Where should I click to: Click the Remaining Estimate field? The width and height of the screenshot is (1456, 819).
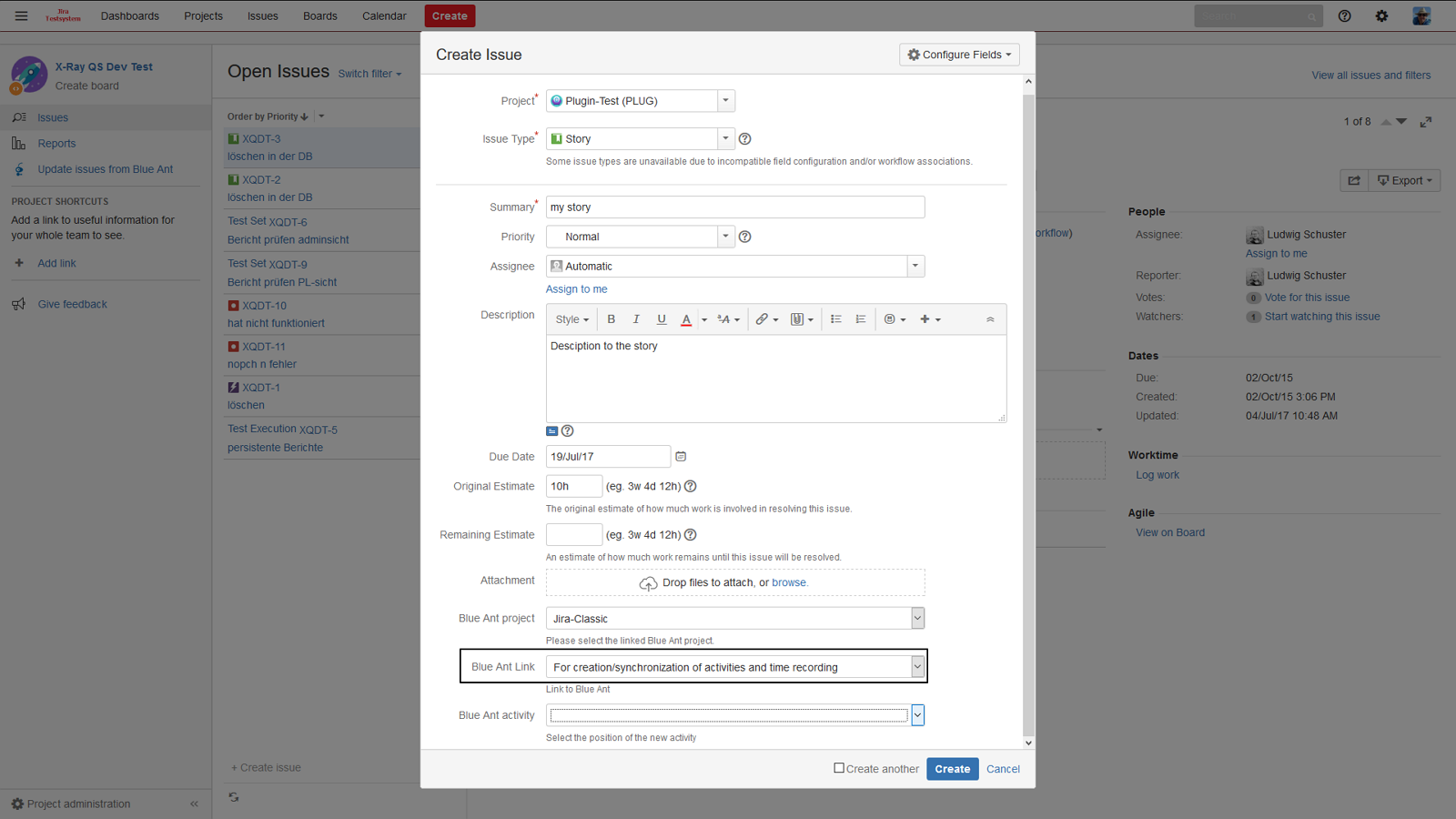click(x=574, y=535)
